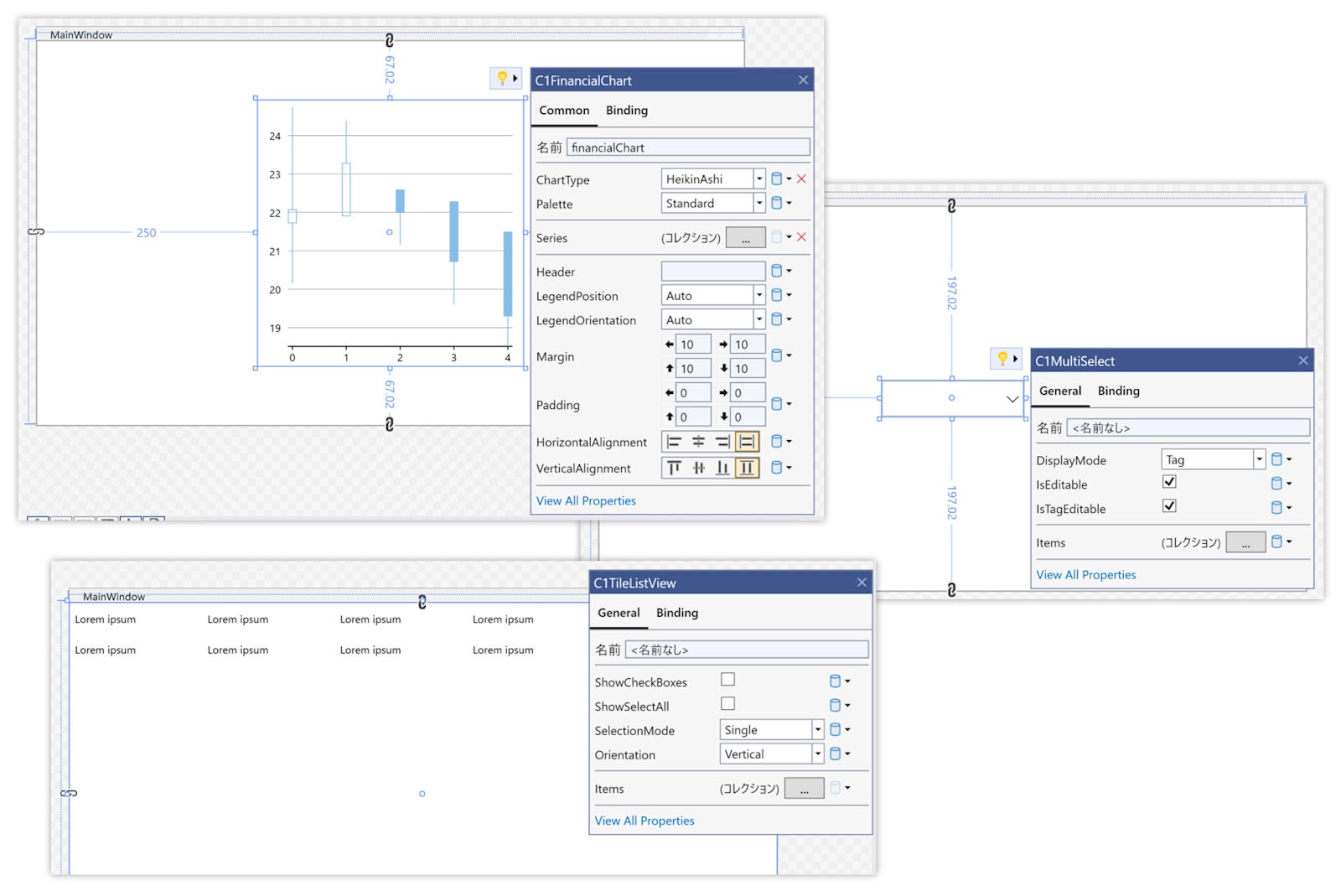1341x896 pixels.
Task: Set HorizontalAlignment to left
Action: coord(675,442)
